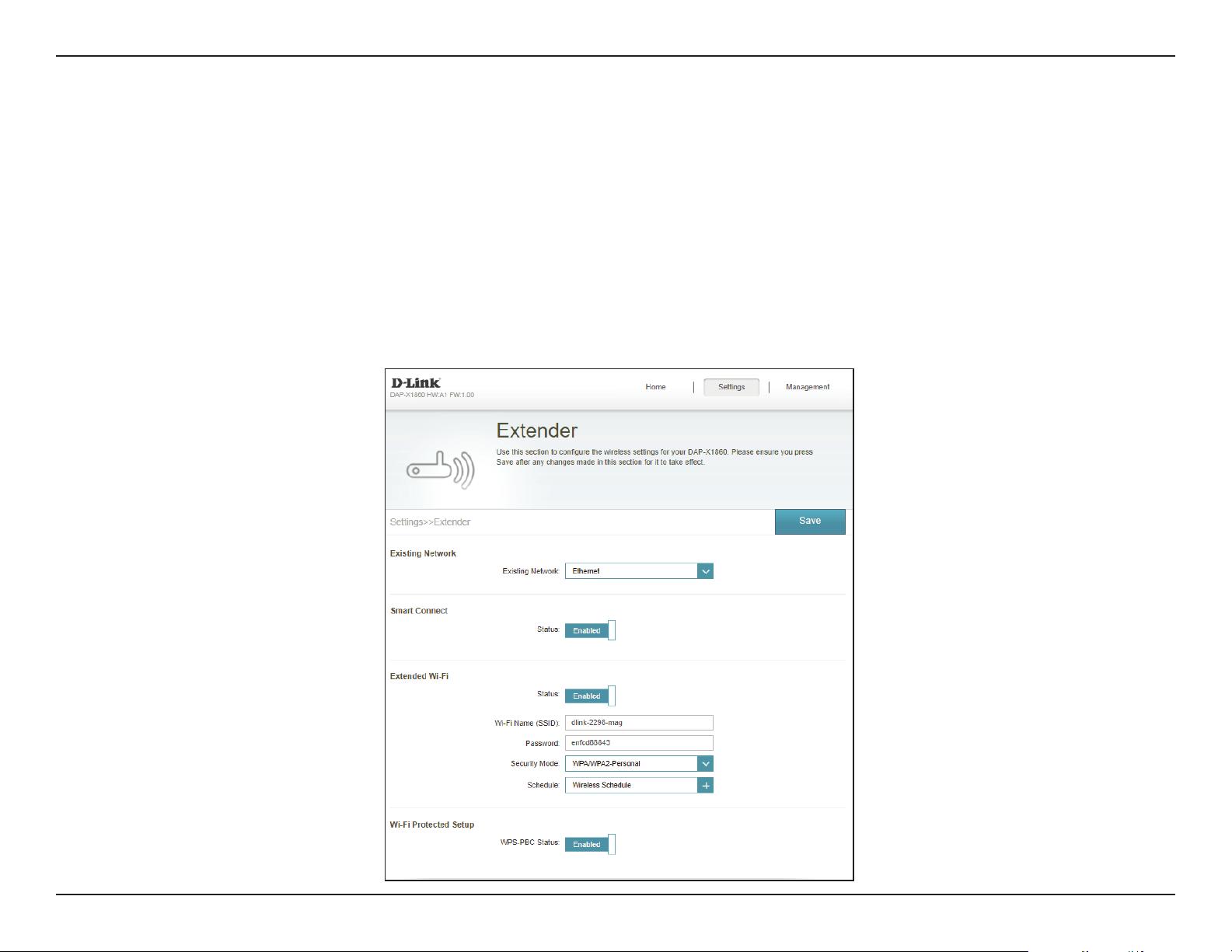Click the Extender page heading
The width and height of the screenshot is (1232, 952).
pos(537,431)
